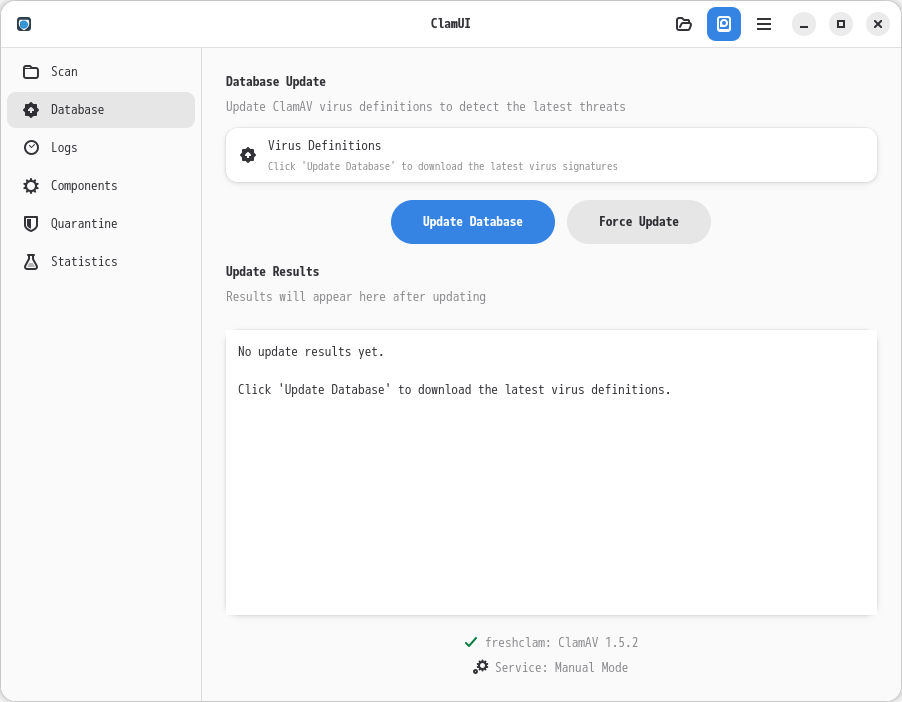This screenshot has height=702, width=902.
Task: Close the ClamUI window
Action: [x=878, y=24]
